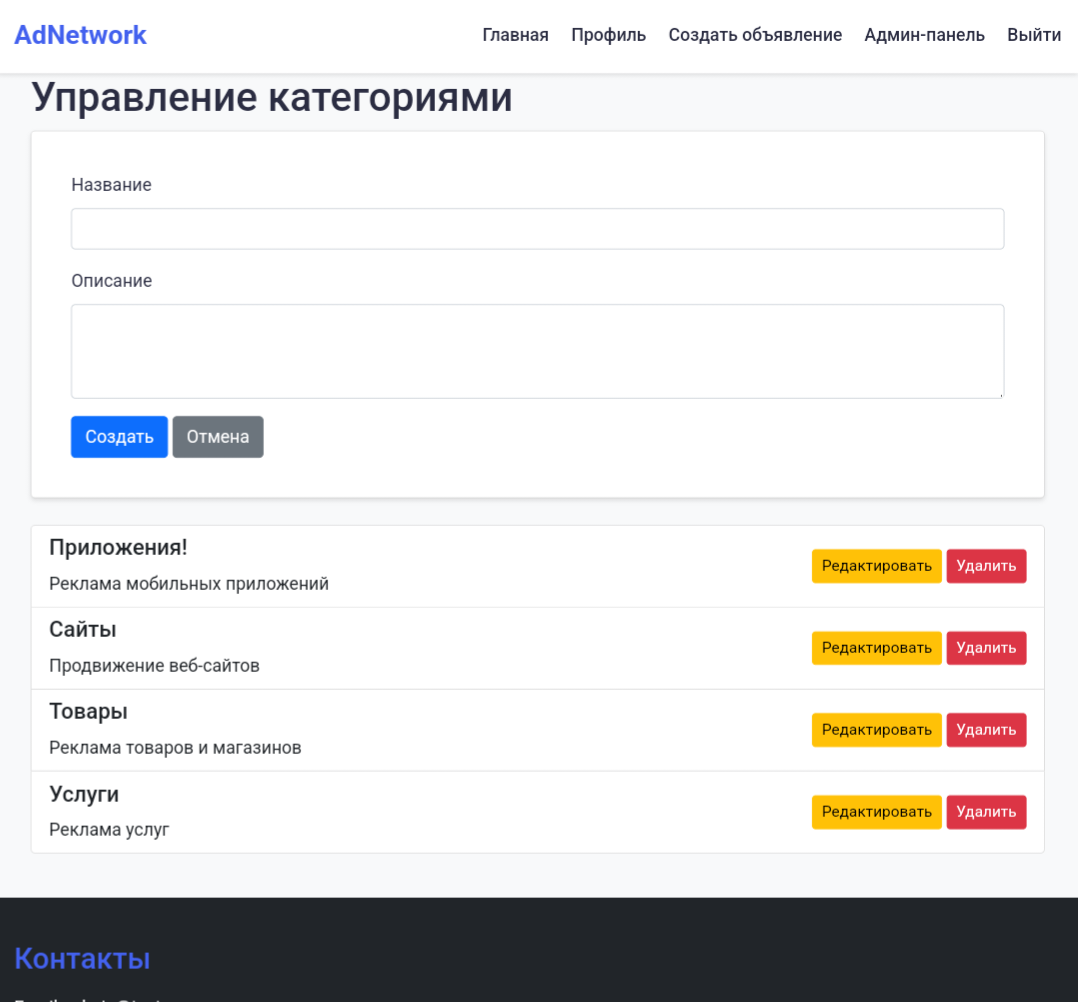Edit the Сайты category
1078x1002 pixels.
pos(876,648)
